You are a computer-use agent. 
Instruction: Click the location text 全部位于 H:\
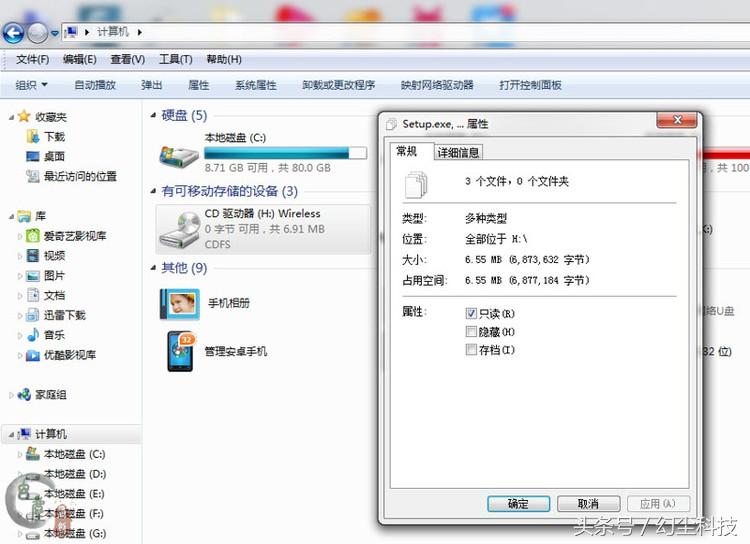496,239
